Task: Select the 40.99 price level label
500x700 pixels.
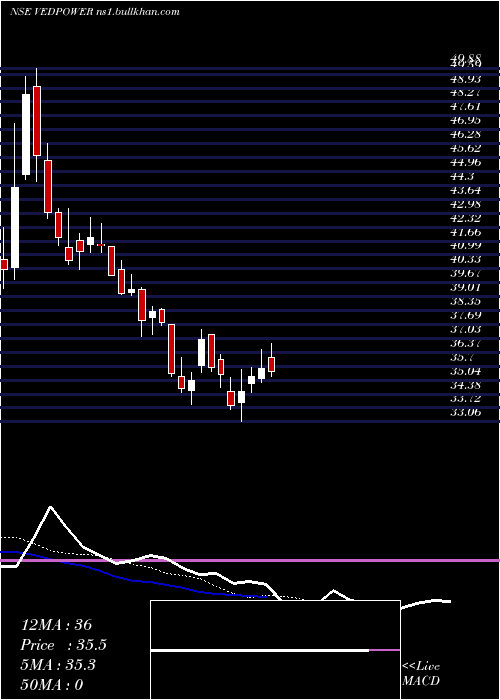Action: (466, 246)
